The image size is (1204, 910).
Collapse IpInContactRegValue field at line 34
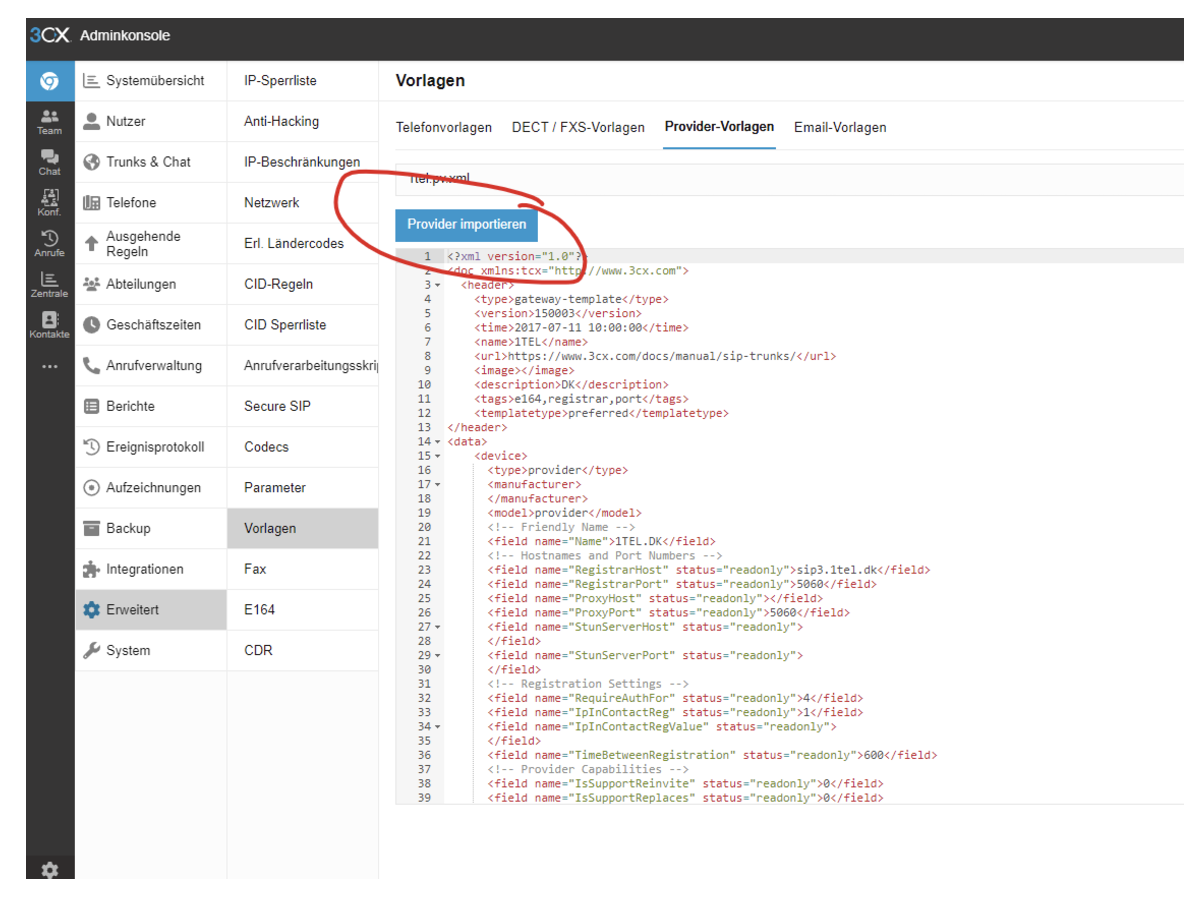438,726
